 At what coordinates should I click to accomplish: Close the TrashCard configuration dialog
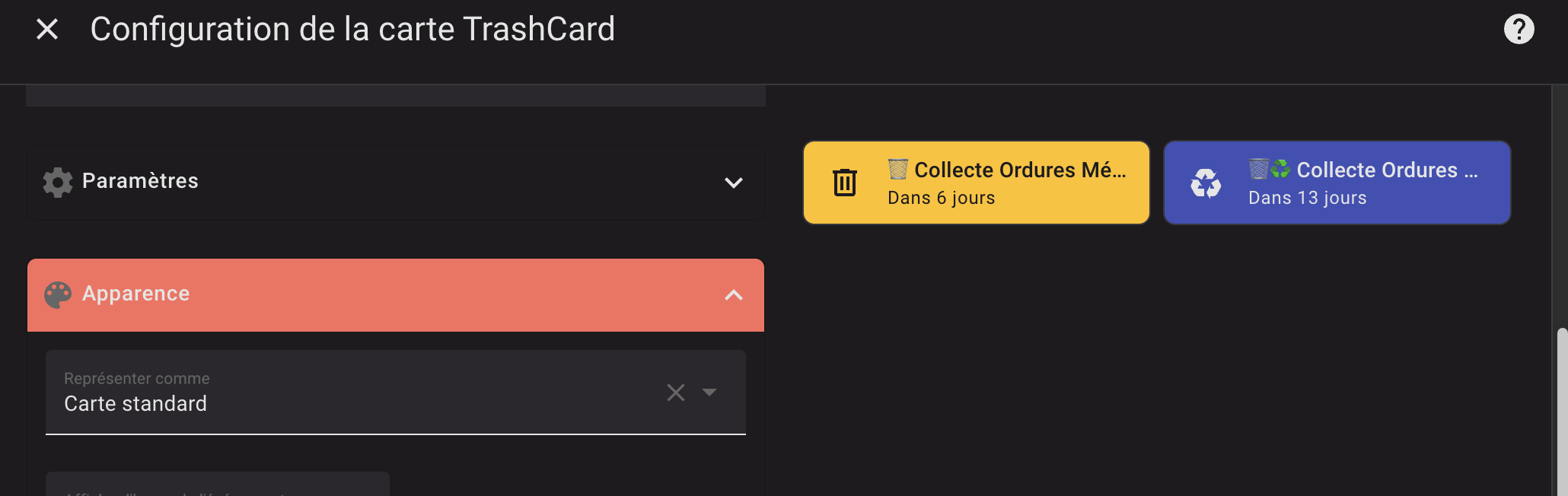(x=47, y=30)
